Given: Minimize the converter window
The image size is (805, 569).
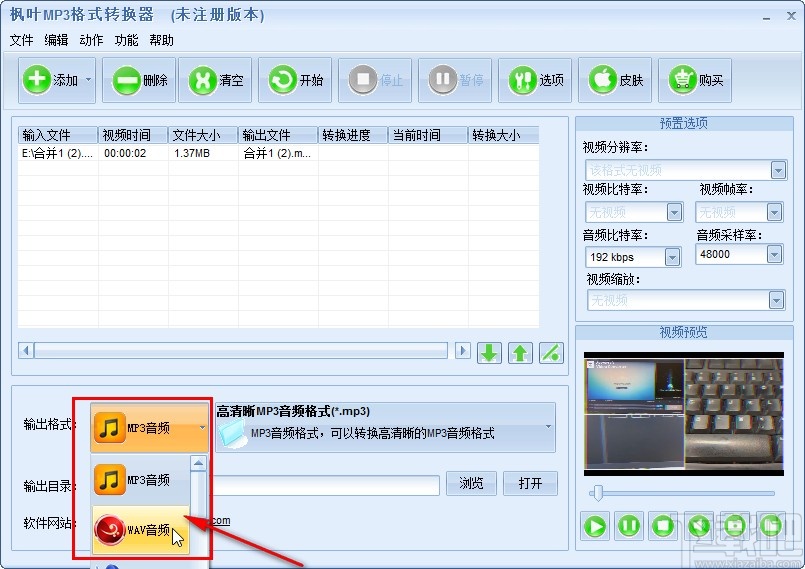Looking at the screenshot, I should 766,17.
